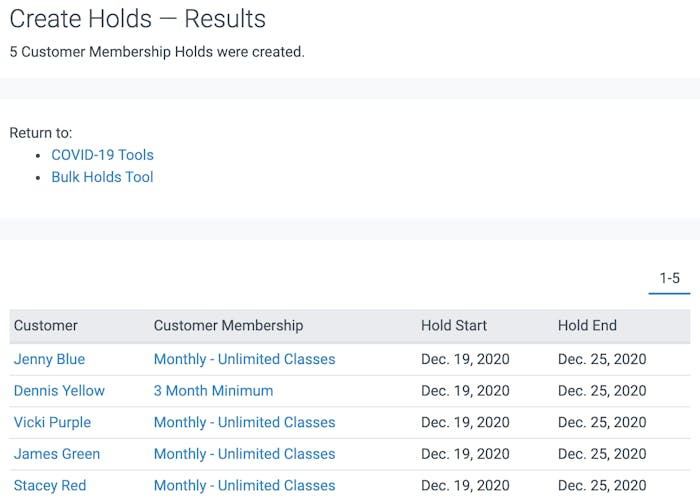Go to James Green's customer record
Image resolution: width=700 pixels, height=500 pixels.
tap(57, 454)
